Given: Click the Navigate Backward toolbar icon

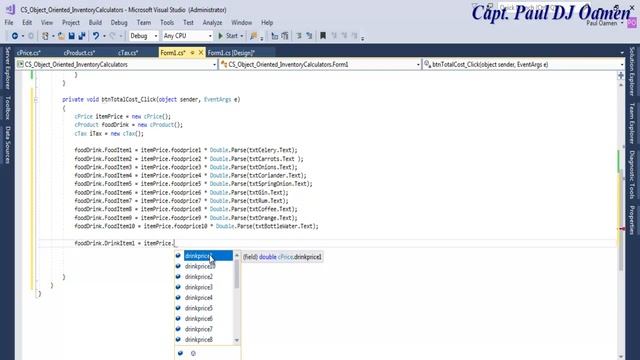Looking at the screenshot, I should [x=15, y=36].
